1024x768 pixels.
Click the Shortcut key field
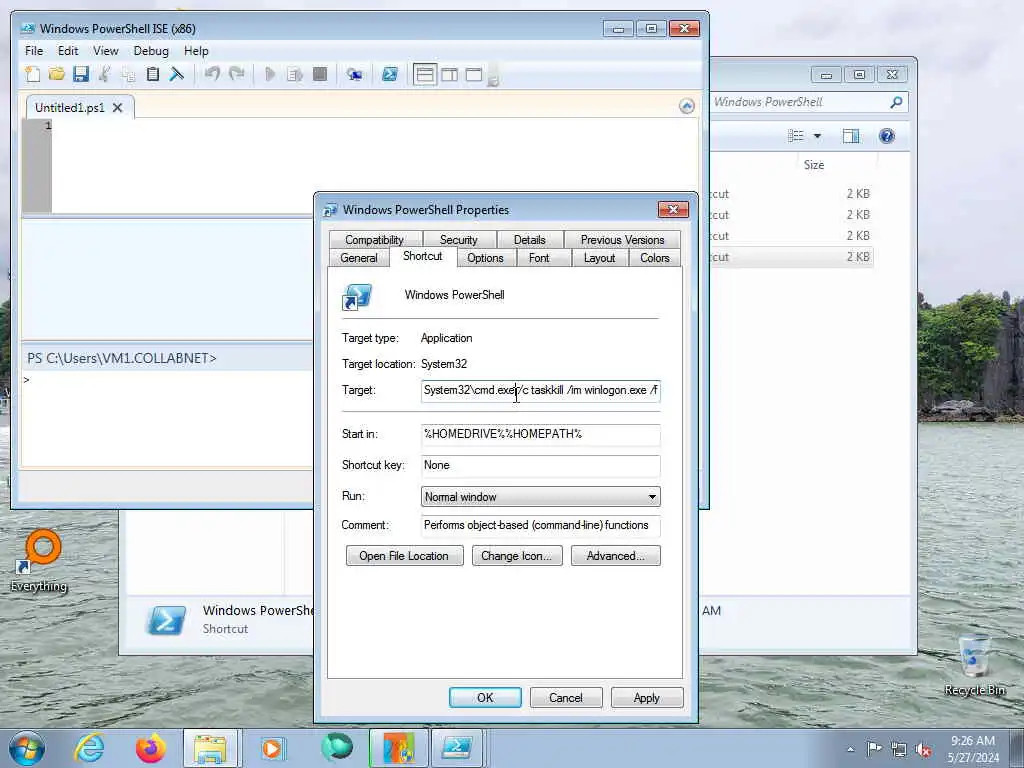coord(541,466)
